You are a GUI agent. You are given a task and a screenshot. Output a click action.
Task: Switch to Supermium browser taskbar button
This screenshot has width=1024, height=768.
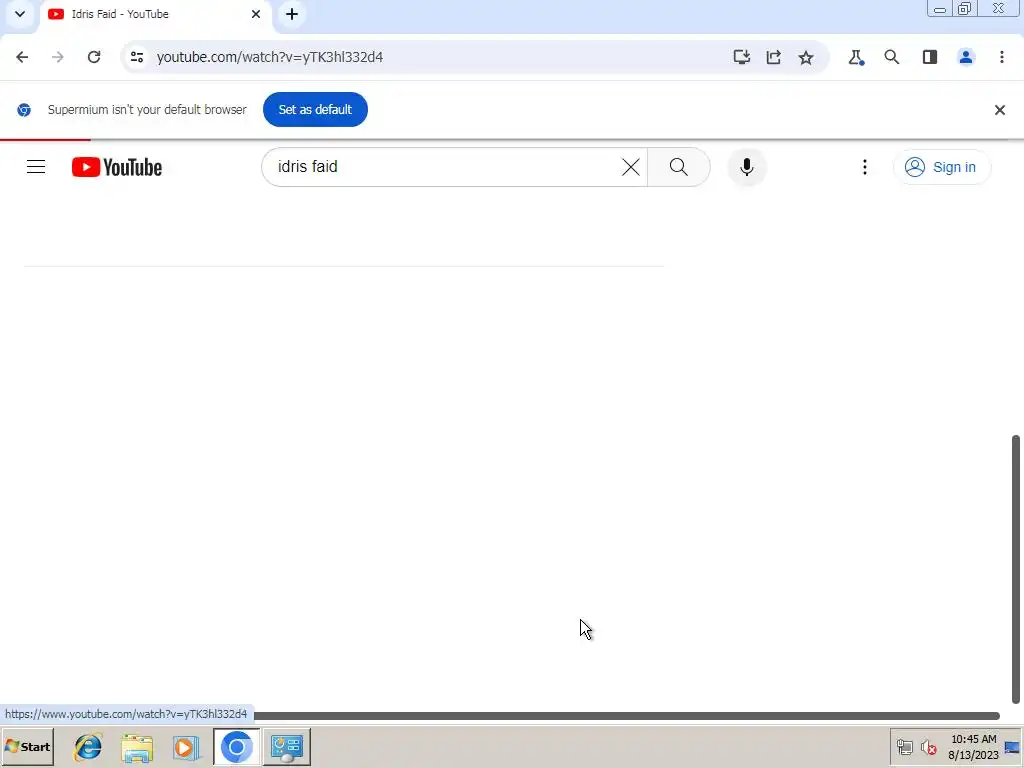[x=236, y=746]
